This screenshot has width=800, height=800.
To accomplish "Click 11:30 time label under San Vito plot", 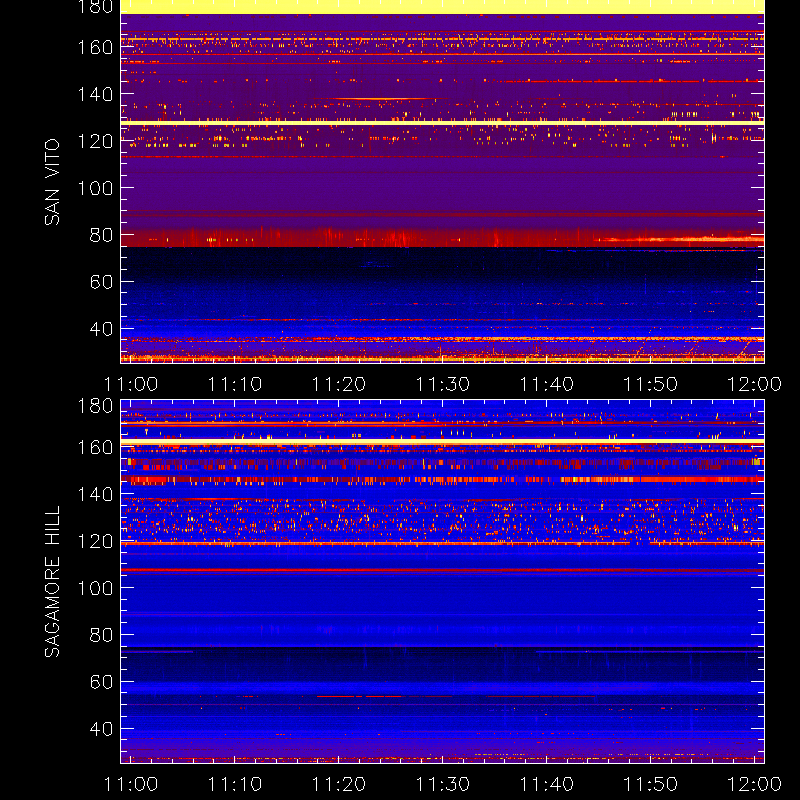I will (443, 384).
